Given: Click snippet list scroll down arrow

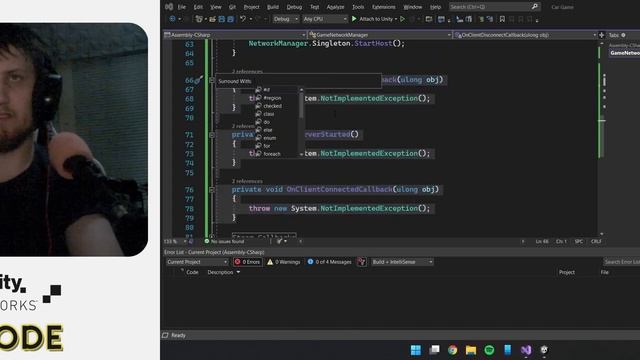Looking at the screenshot, I should (302, 154).
